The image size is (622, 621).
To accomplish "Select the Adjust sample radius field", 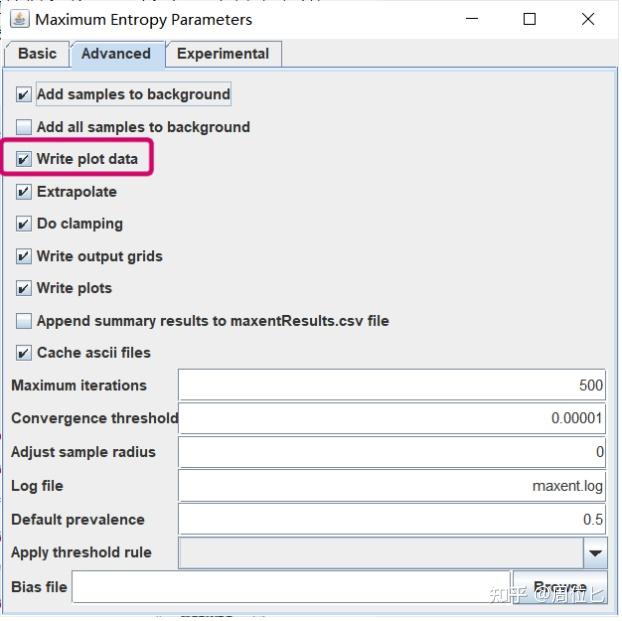I will click(392, 452).
